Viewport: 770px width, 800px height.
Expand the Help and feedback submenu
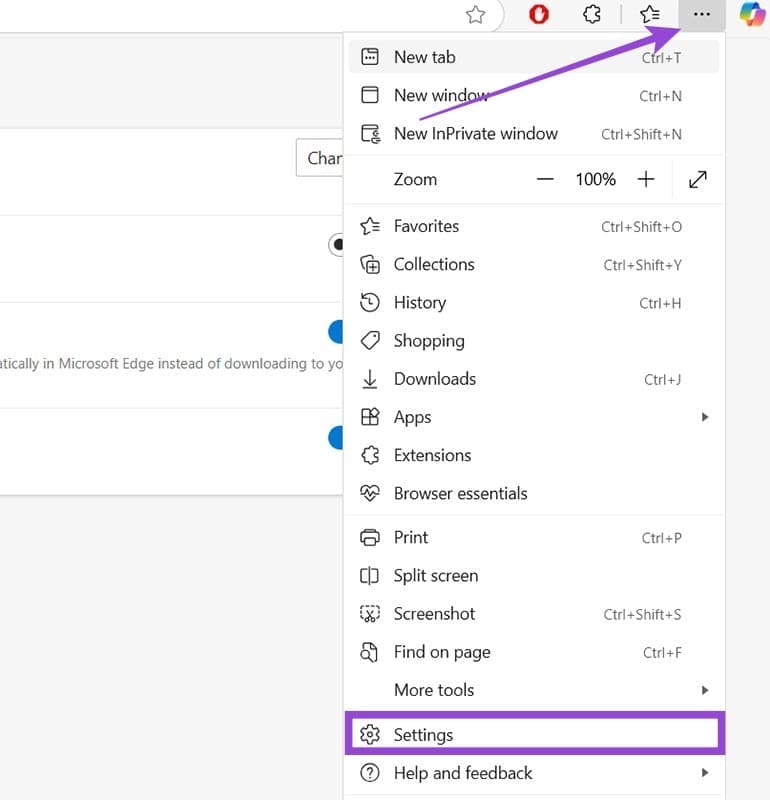pyautogui.click(x=532, y=773)
